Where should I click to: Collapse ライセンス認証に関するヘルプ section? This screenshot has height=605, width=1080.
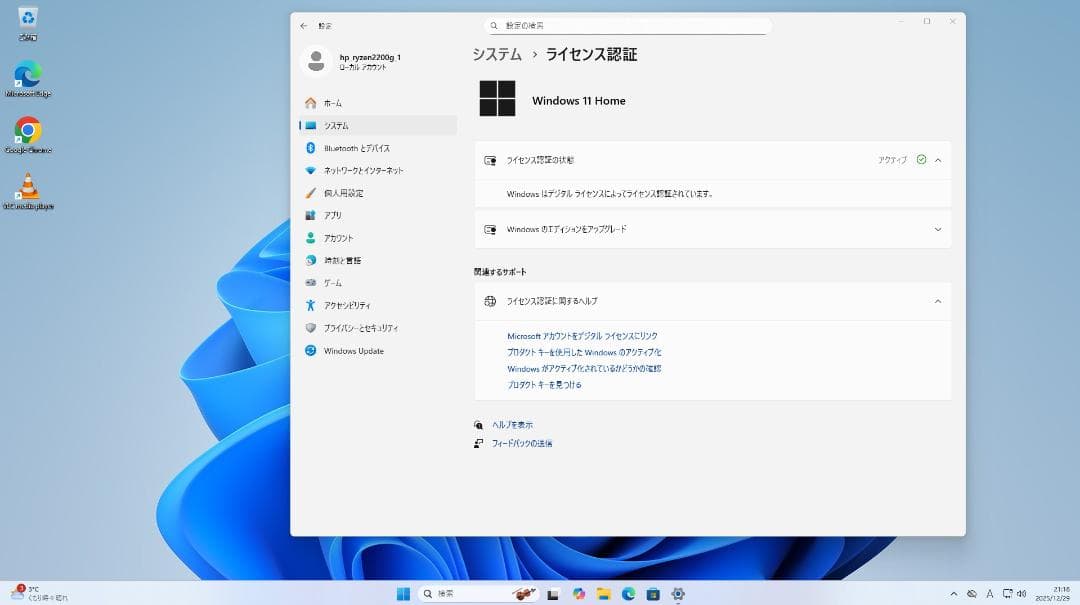point(937,301)
